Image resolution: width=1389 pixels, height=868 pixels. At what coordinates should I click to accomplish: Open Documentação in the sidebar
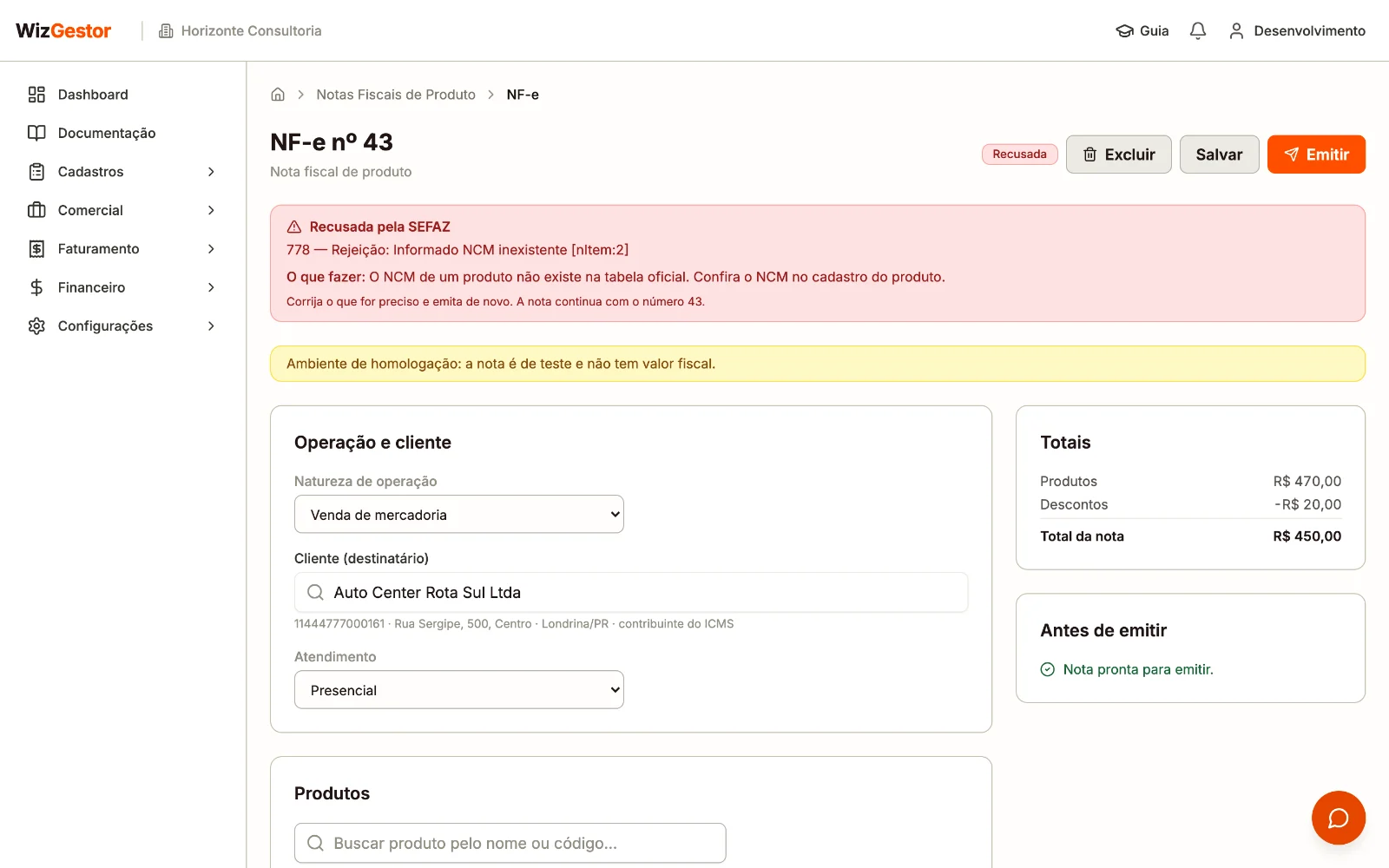(123, 133)
